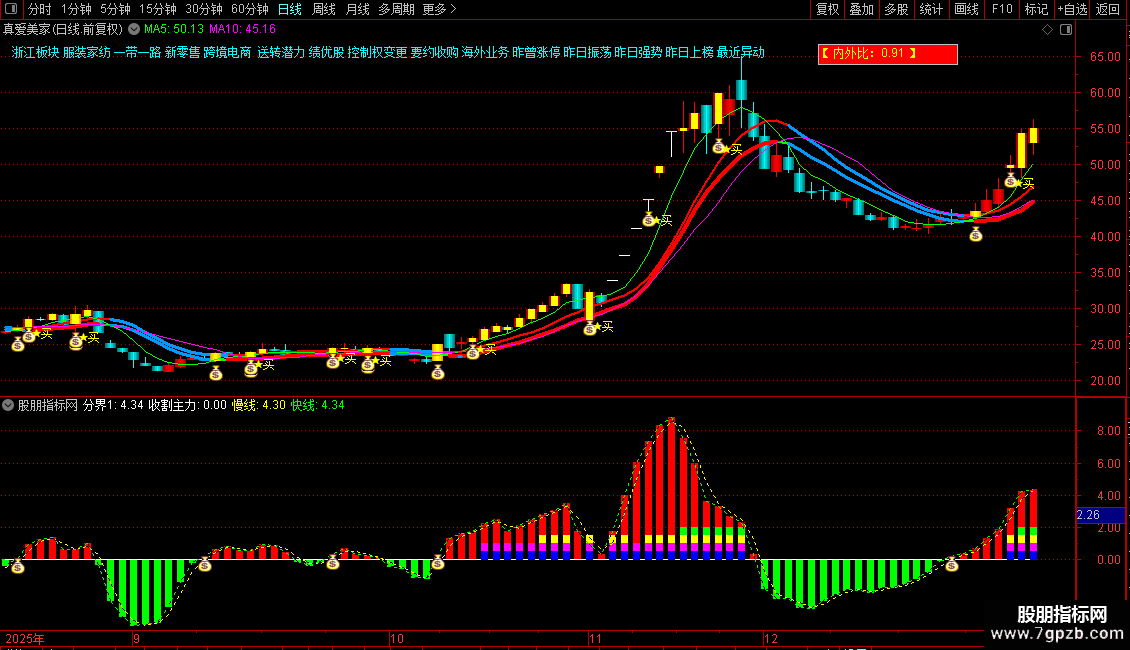This screenshot has width=1130, height=650.
Task: Click the MA5: 50.13 legend value
Action: click(x=174, y=30)
